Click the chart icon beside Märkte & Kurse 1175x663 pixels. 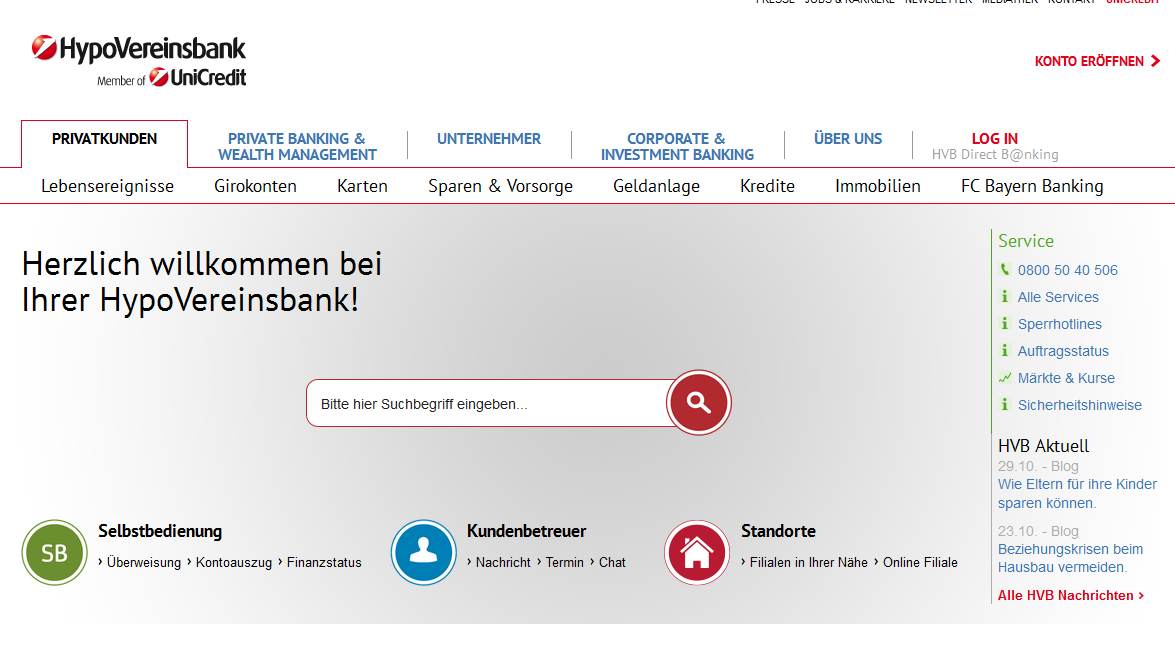tap(1005, 378)
